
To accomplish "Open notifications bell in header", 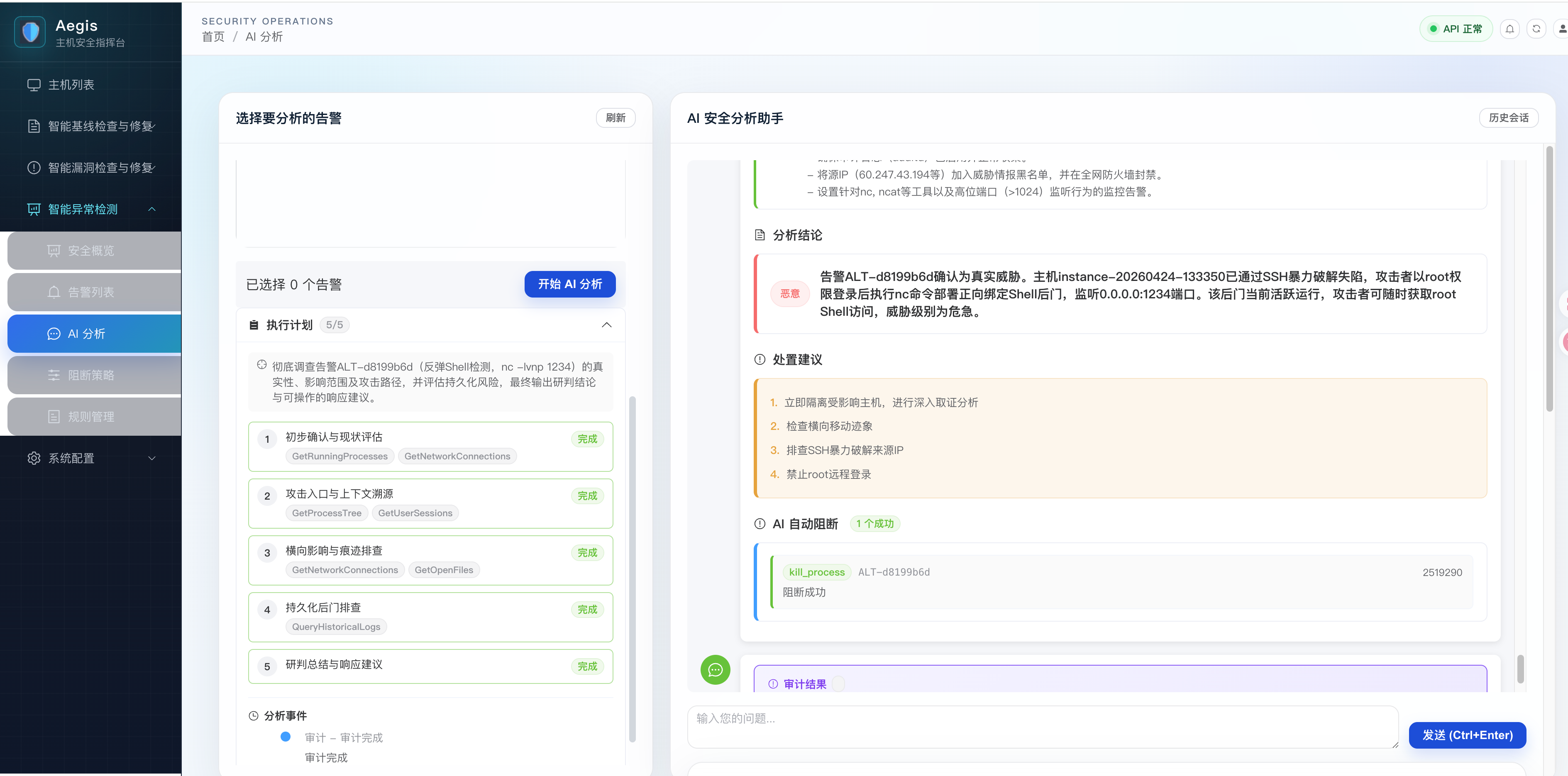I will 1509,29.
